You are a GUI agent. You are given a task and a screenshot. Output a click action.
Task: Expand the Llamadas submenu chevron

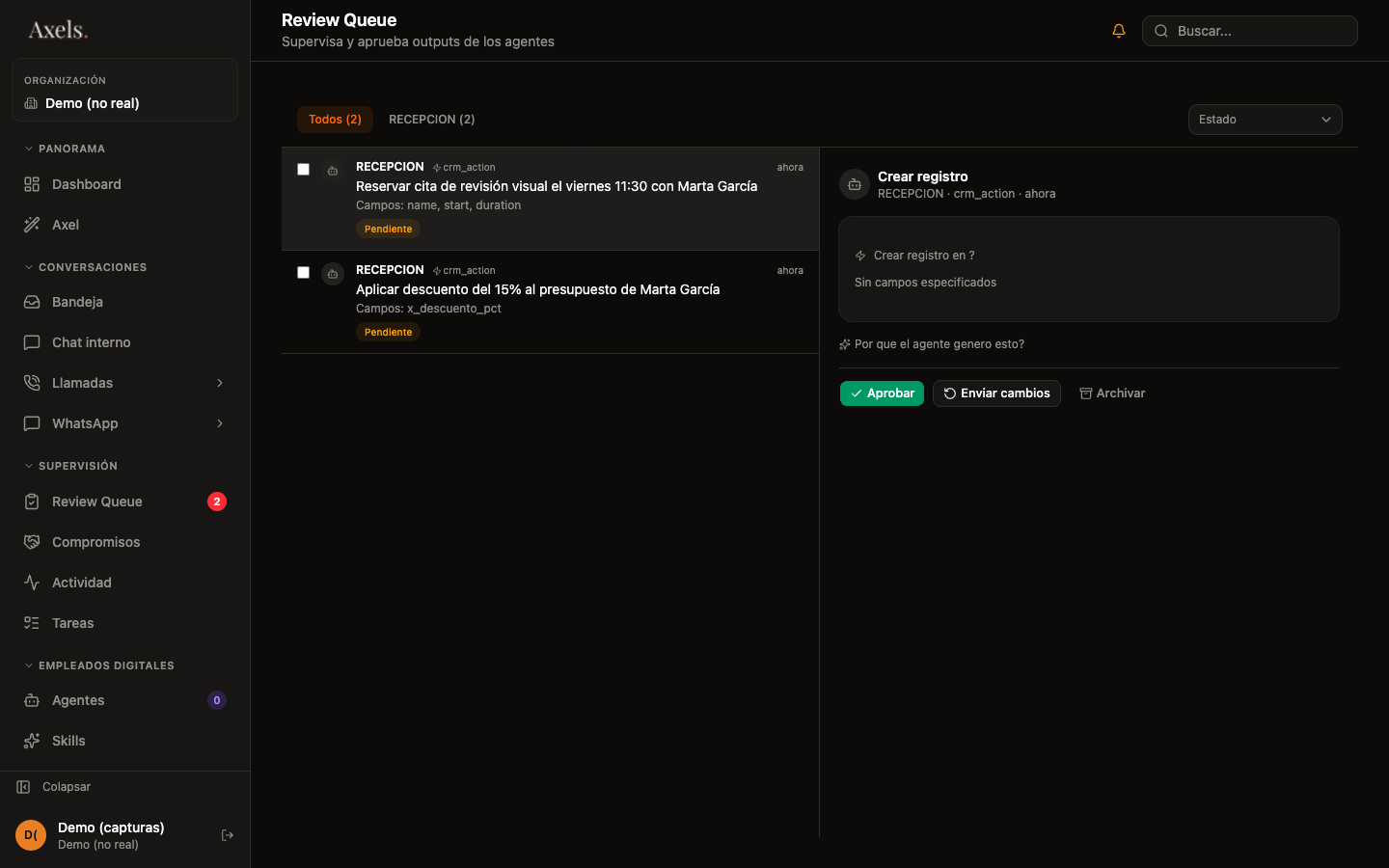pyautogui.click(x=220, y=383)
